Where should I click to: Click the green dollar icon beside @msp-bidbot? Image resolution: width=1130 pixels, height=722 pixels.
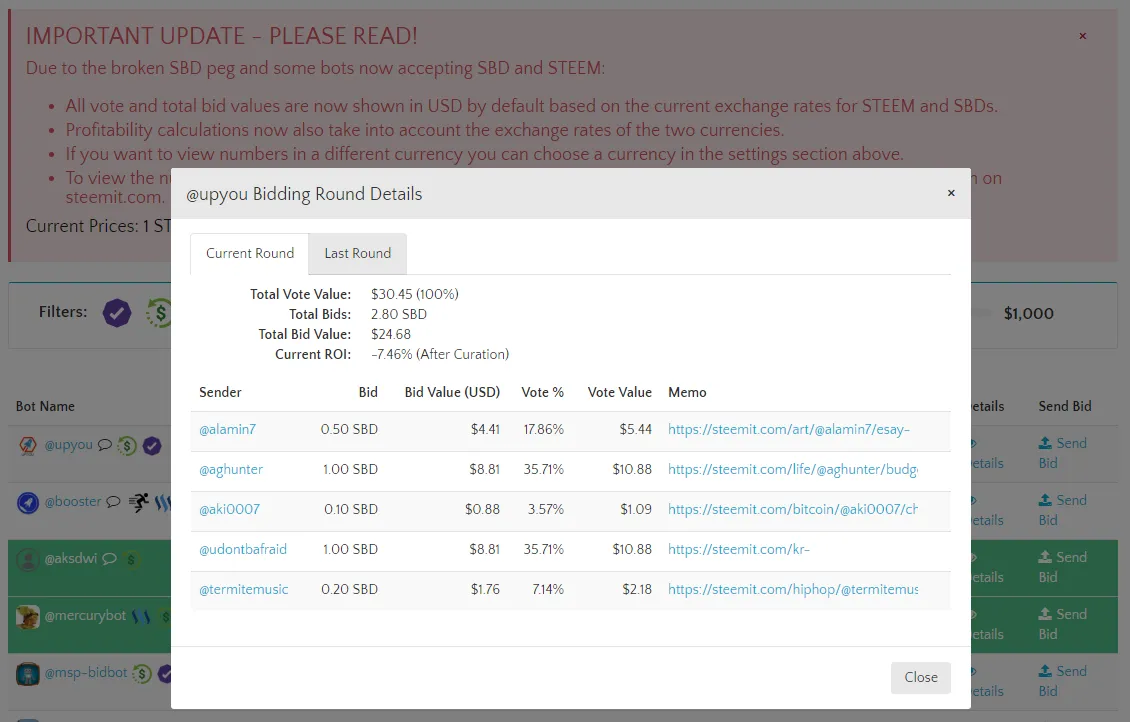click(x=142, y=674)
